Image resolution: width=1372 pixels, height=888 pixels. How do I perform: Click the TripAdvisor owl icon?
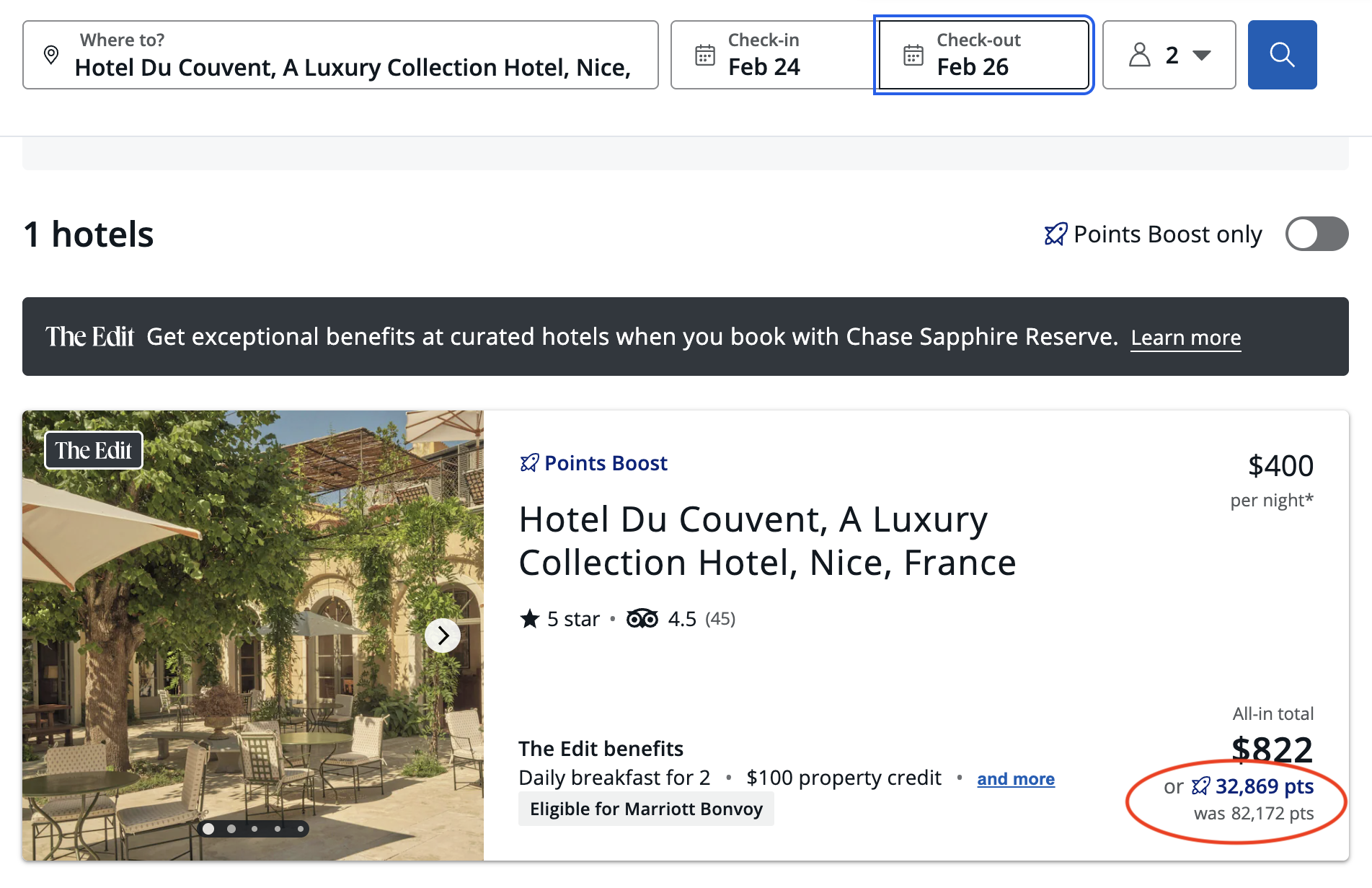point(641,618)
